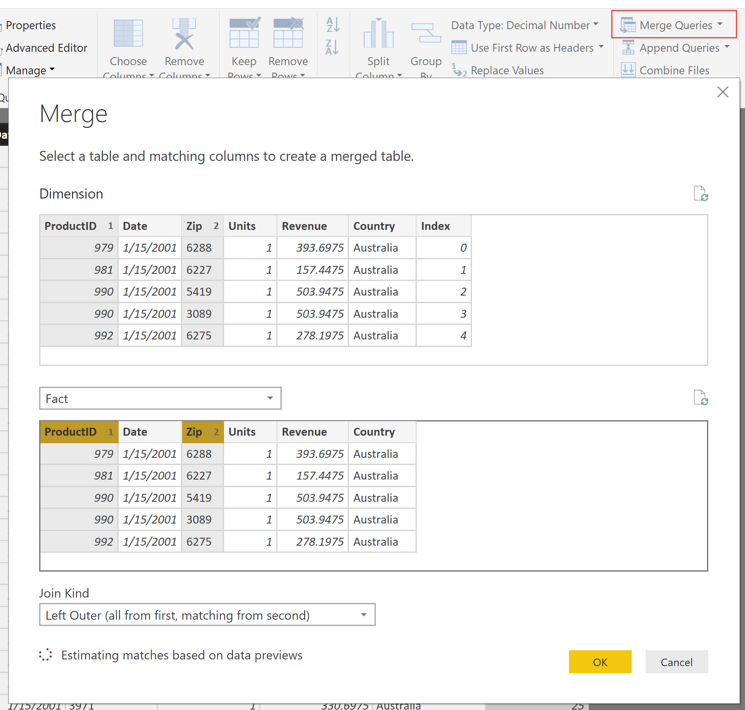745x710 pixels.
Task: Select Date column in Fact table
Action: point(150,432)
